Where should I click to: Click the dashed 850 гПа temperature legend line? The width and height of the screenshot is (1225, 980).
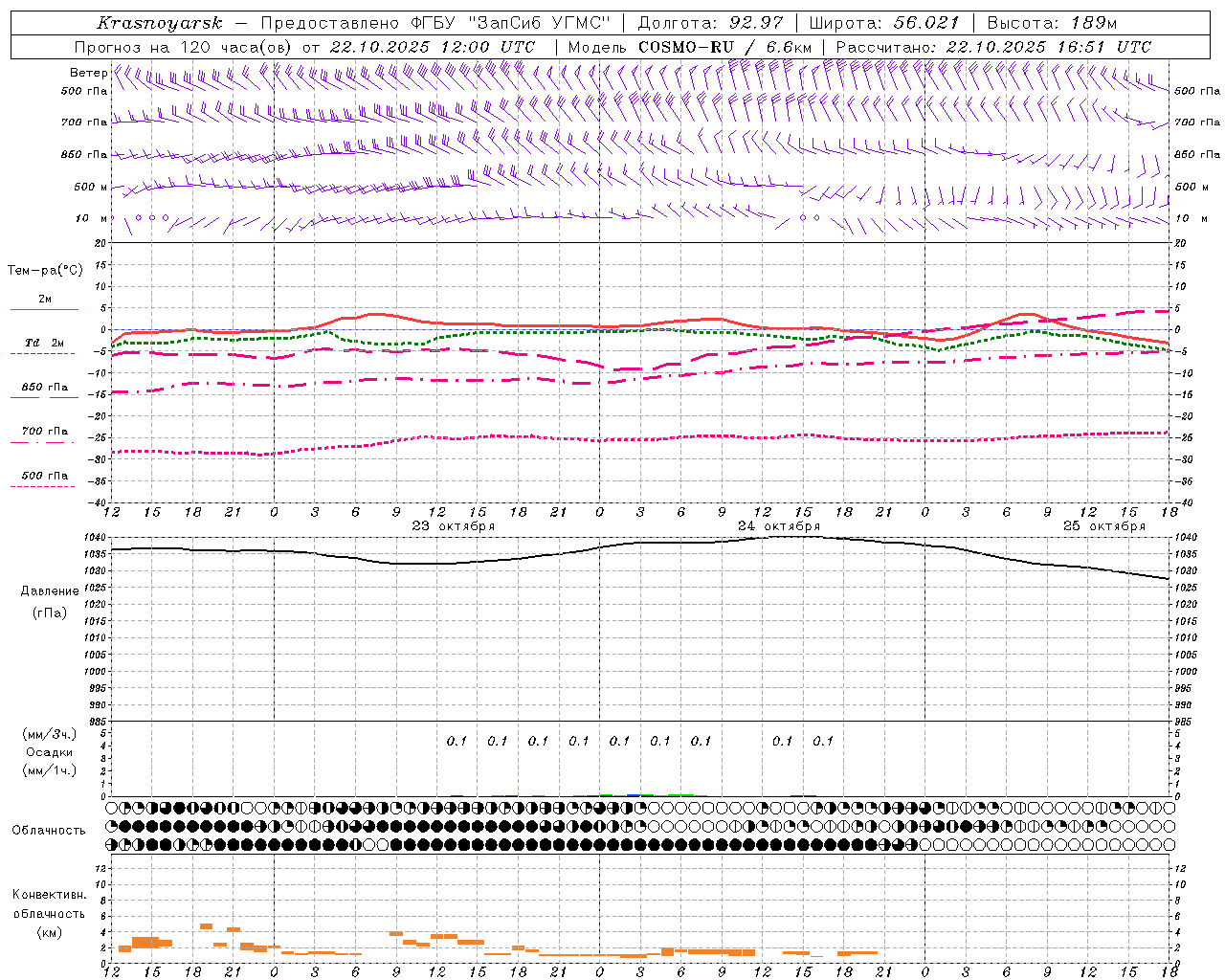pyautogui.click(x=44, y=397)
